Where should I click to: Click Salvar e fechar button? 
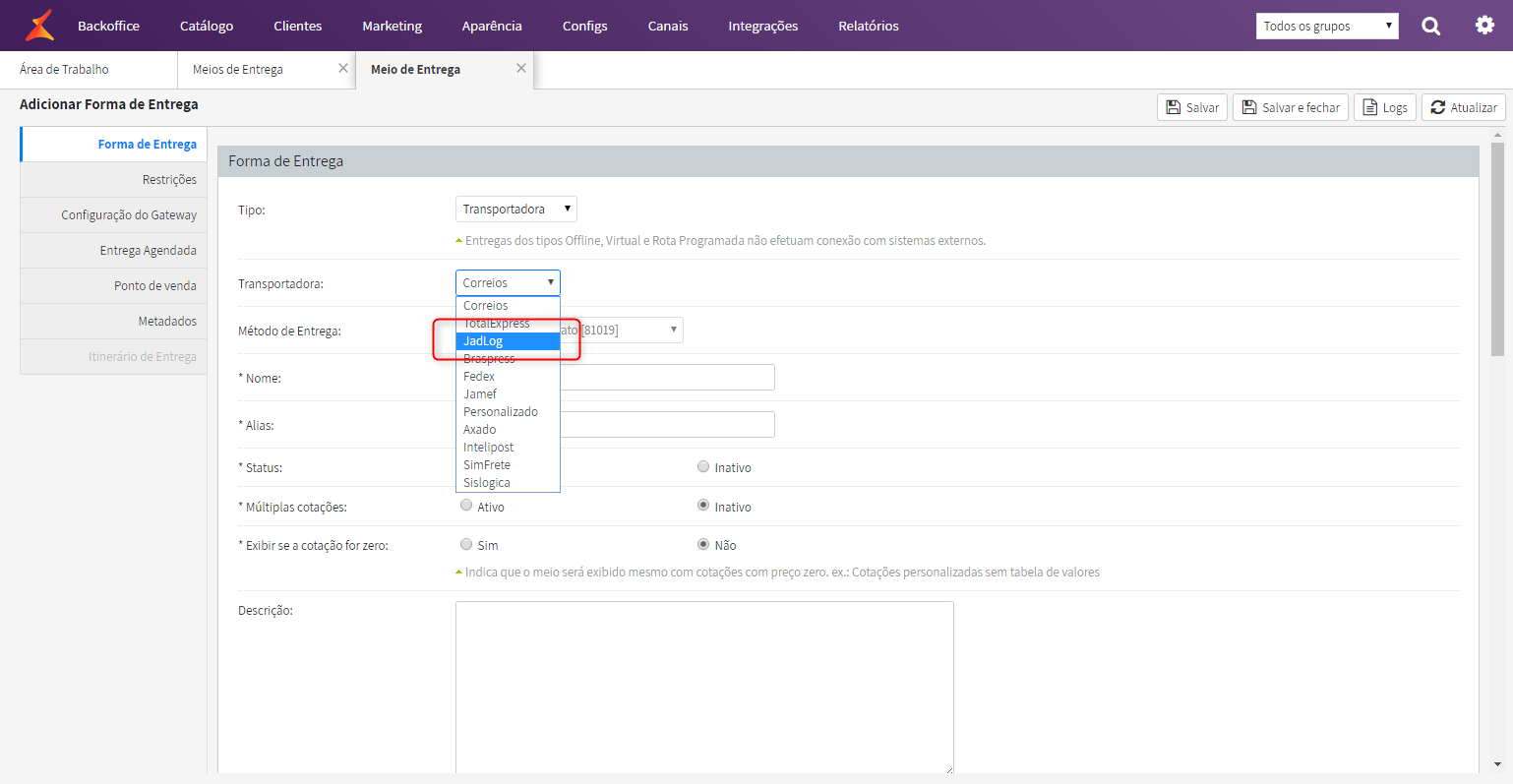point(1291,107)
